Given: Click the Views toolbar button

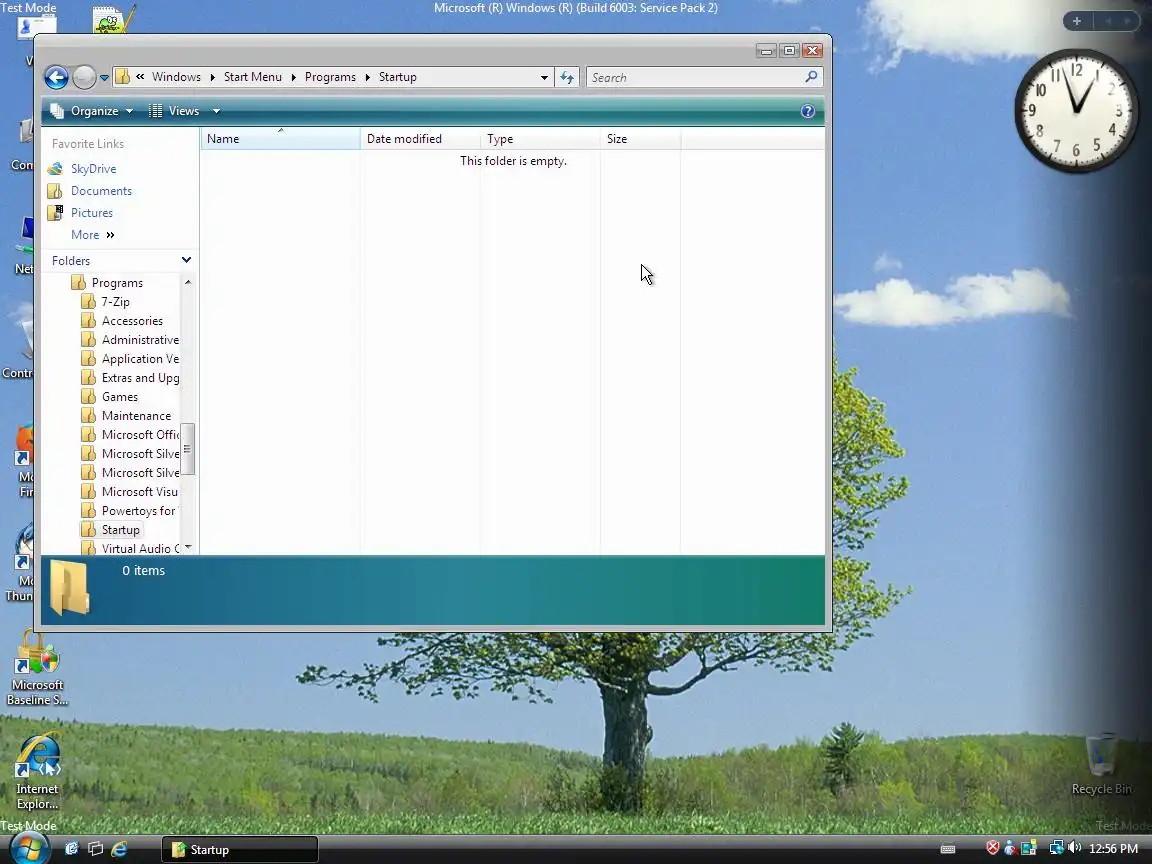Looking at the screenshot, I should tap(174, 111).
